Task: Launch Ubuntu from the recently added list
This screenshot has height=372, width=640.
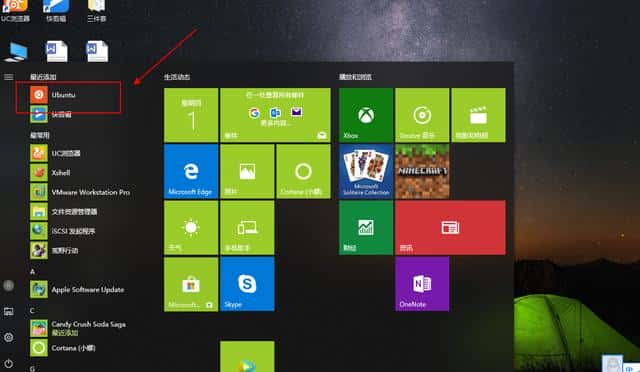Action: click(x=76, y=95)
